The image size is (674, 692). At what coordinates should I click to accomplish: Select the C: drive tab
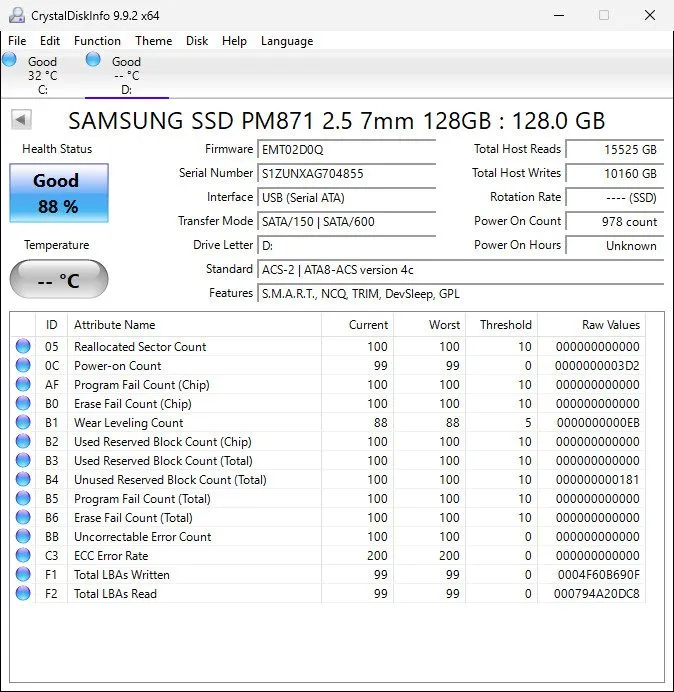click(42, 75)
